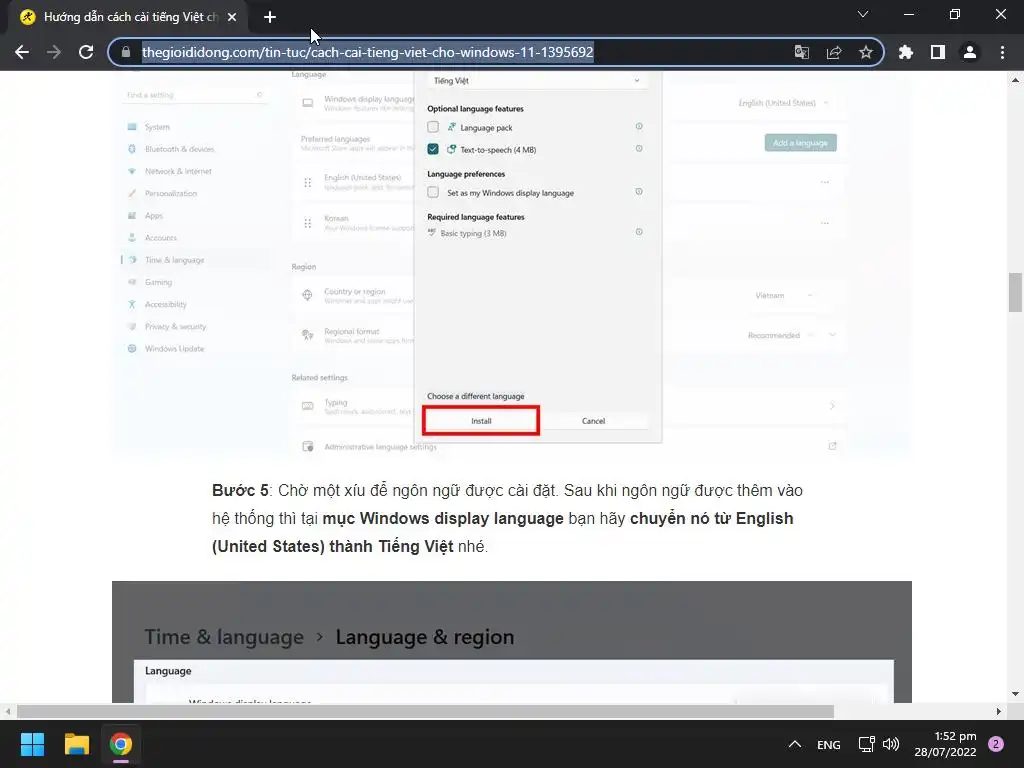Open notification center badge

996,744
